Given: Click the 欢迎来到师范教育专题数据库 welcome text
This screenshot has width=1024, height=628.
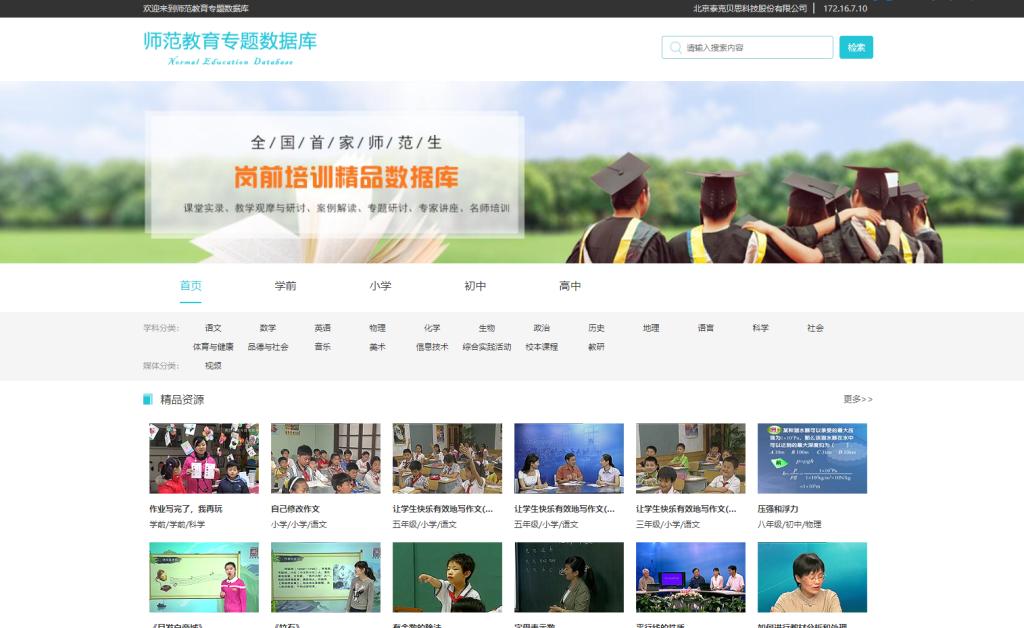Looking at the screenshot, I should click(196, 8).
